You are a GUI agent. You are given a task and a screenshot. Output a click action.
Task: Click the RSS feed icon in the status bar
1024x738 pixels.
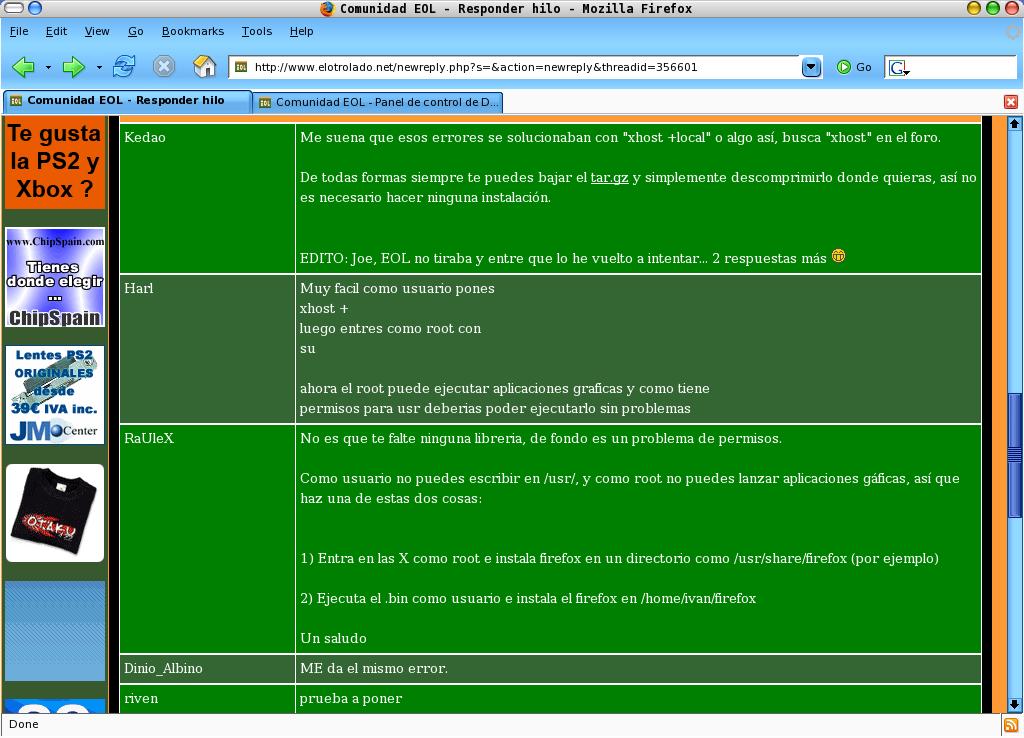pos(1011,725)
